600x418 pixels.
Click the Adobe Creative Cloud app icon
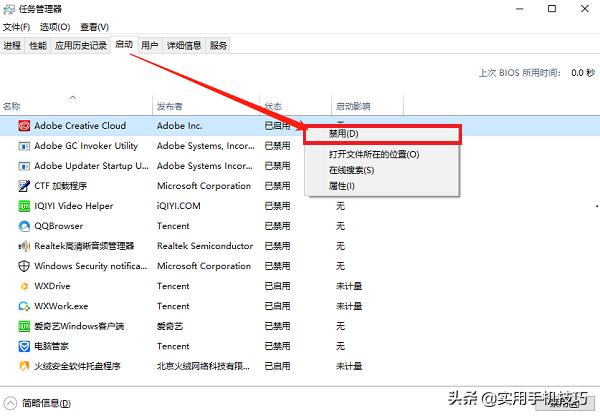tap(24, 126)
